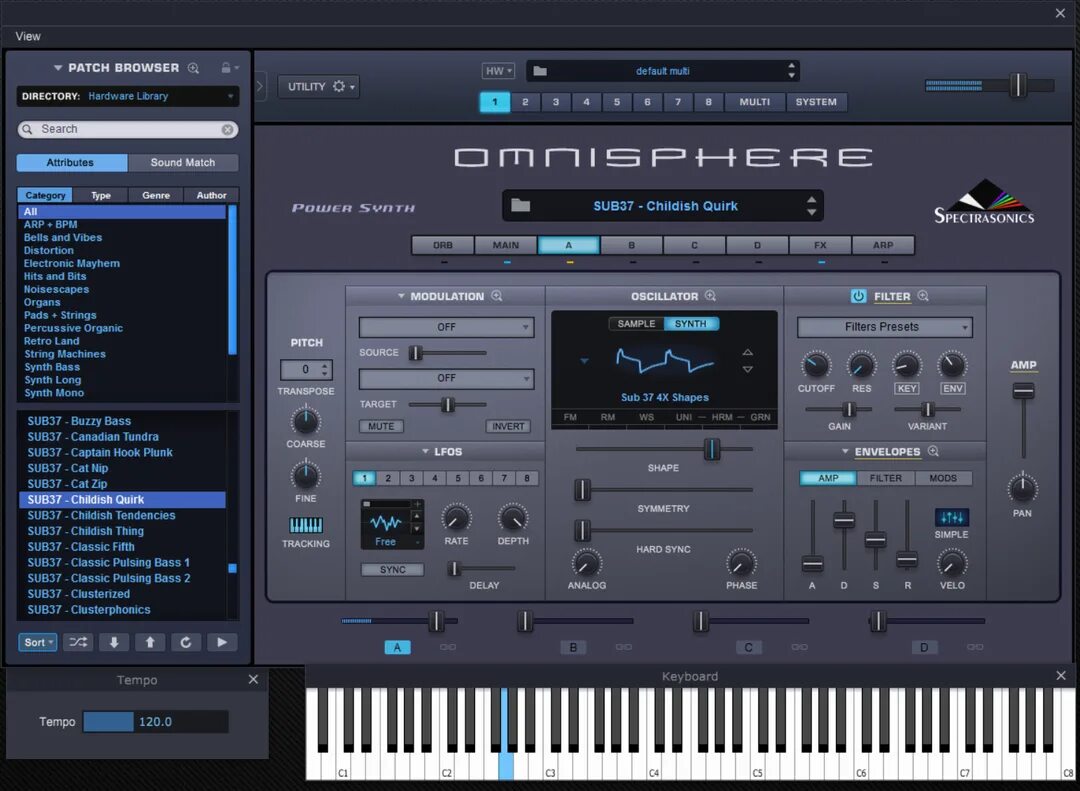
Task: Zoom the Modulation section magnifier
Action: click(x=497, y=296)
